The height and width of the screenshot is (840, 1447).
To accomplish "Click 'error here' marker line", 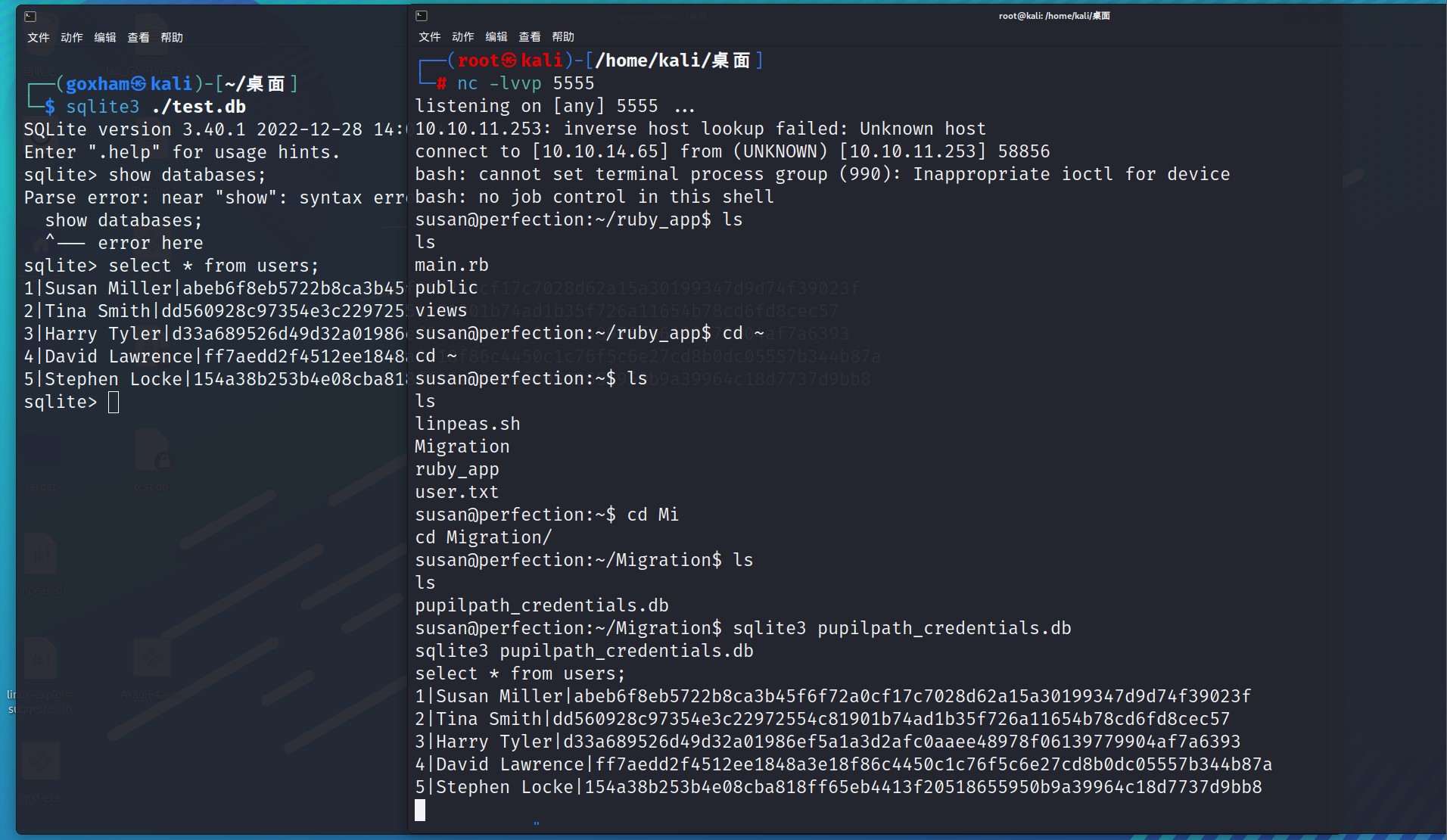I will point(124,243).
